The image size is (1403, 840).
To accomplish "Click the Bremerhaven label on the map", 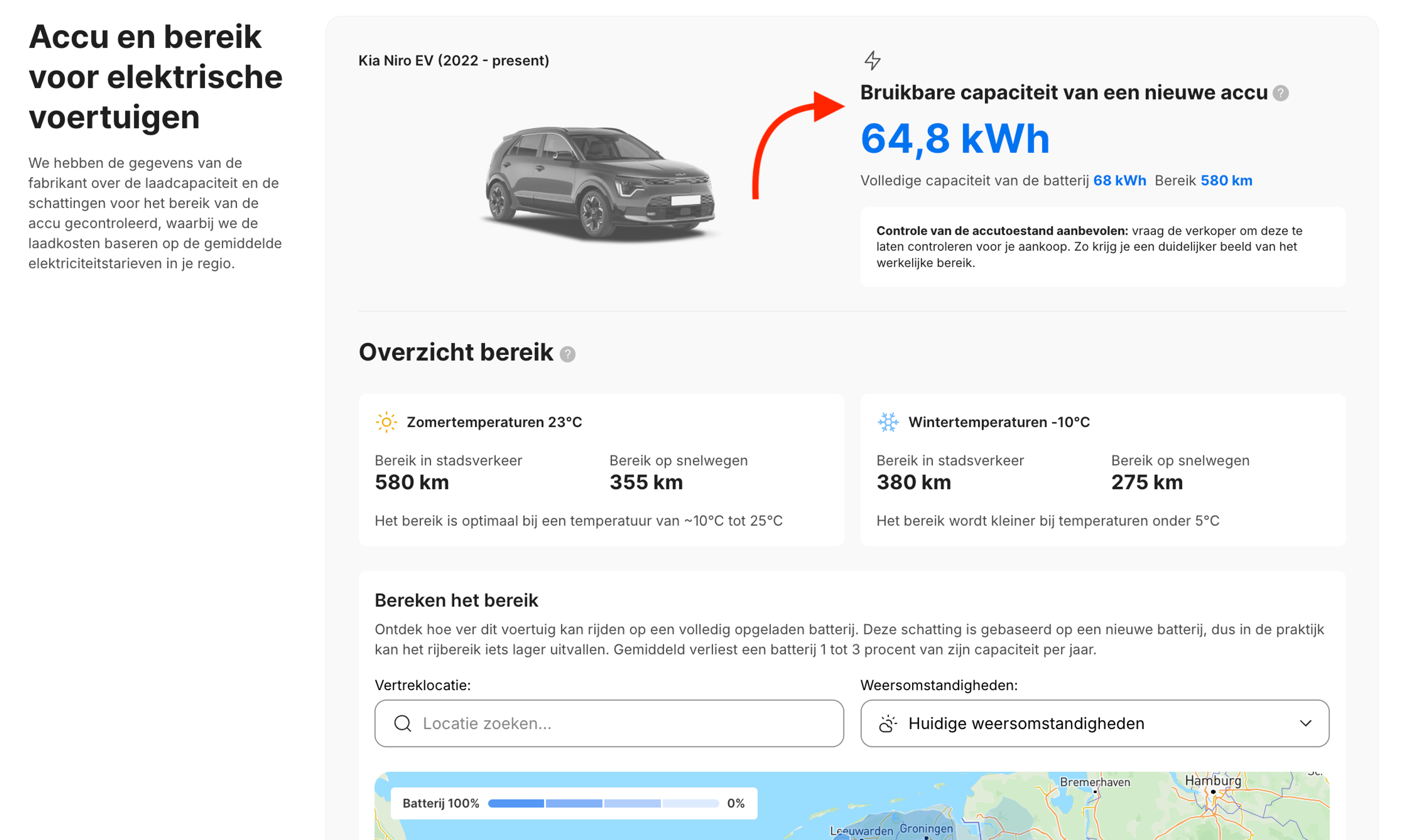I will 1094,782.
